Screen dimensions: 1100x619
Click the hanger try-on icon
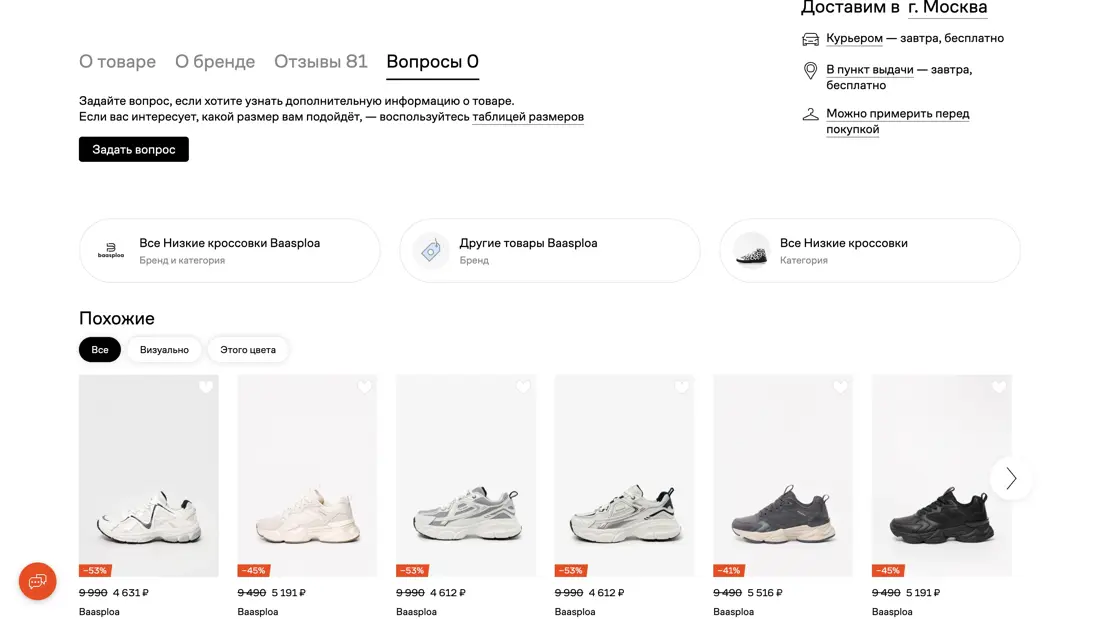[x=811, y=115]
